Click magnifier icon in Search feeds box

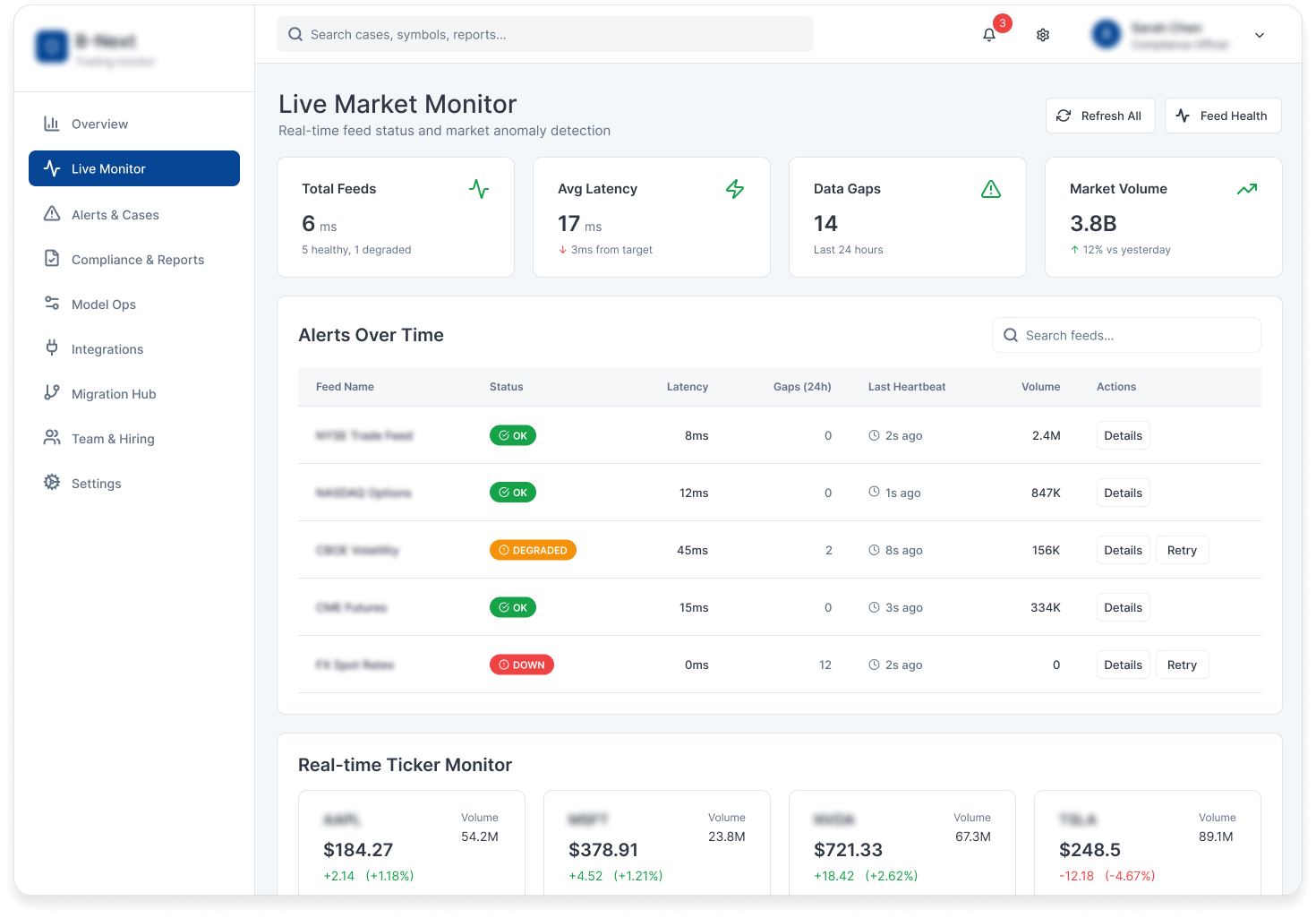tap(1011, 335)
